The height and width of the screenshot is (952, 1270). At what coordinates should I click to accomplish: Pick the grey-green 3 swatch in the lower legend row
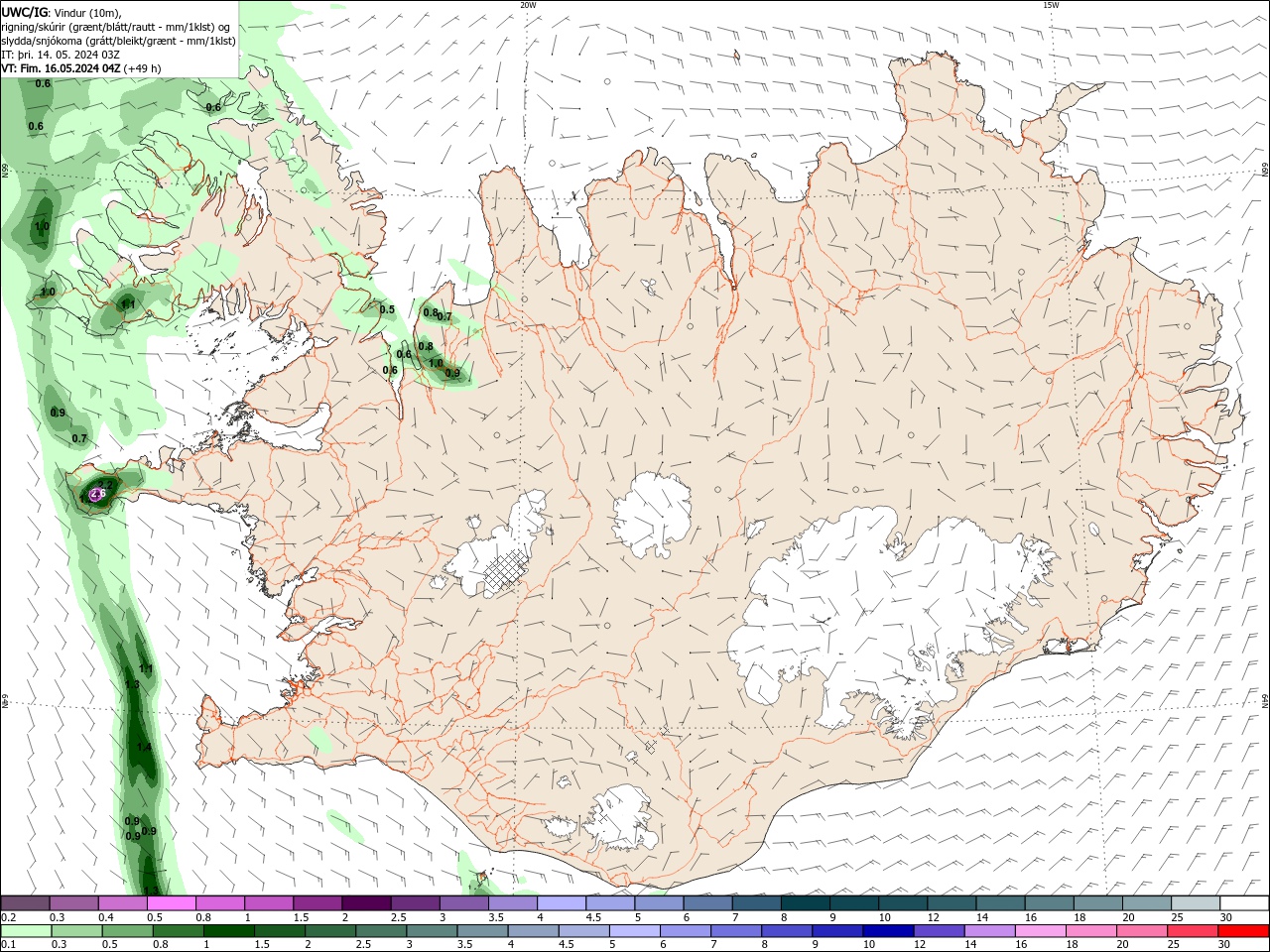[433, 931]
